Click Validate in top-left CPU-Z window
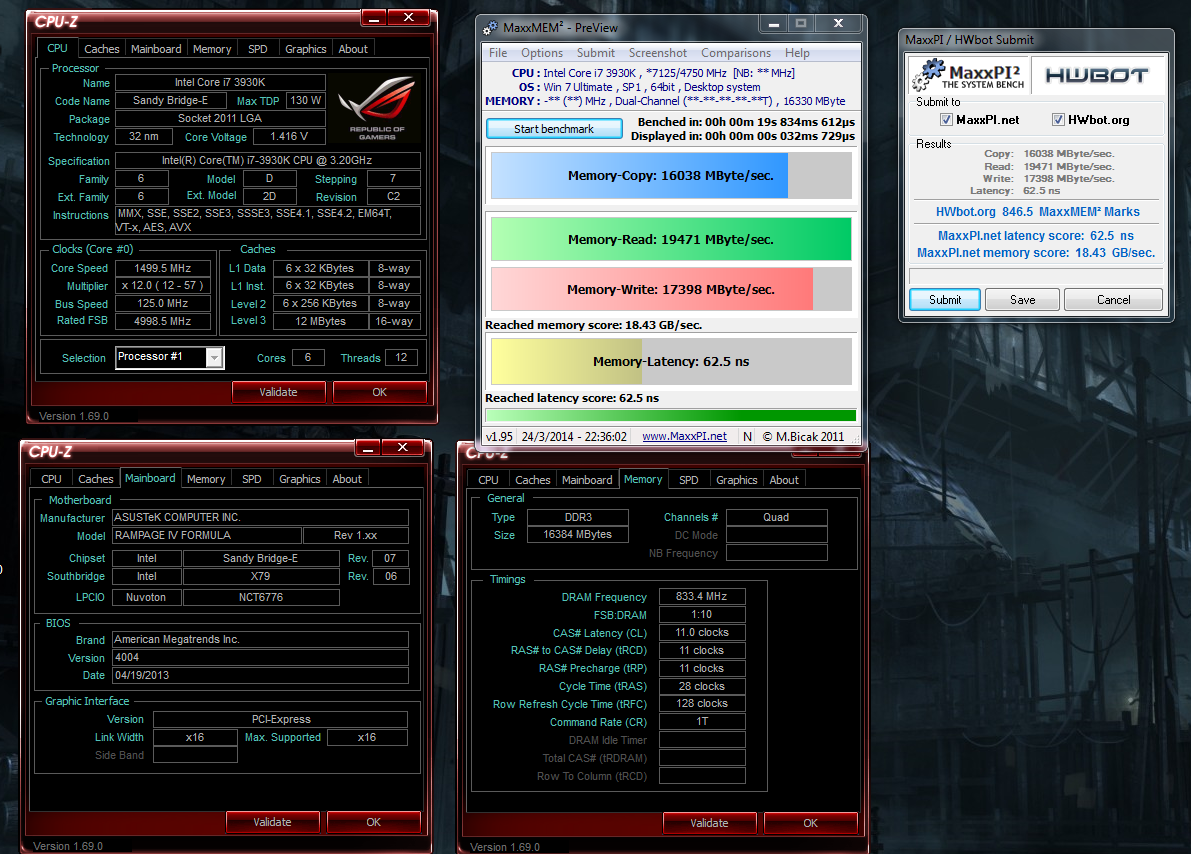The width and height of the screenshot is (1191, 854). [278, 392]
